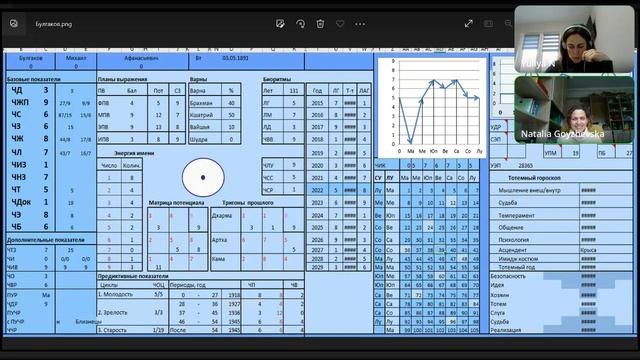Viewport: 640px width, 360px height.
Task: Select the '1. Молодость' row
Action: (200, 294)
